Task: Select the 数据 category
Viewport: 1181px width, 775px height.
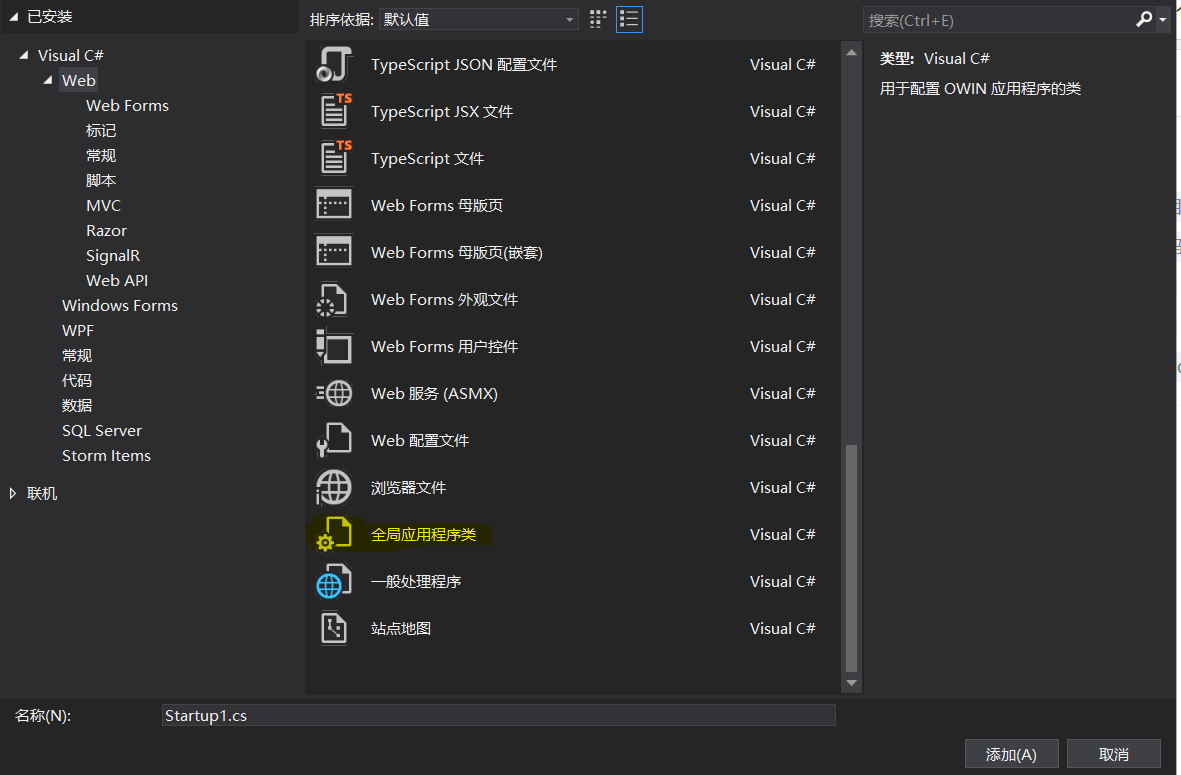Action: (x=77, y=405)
